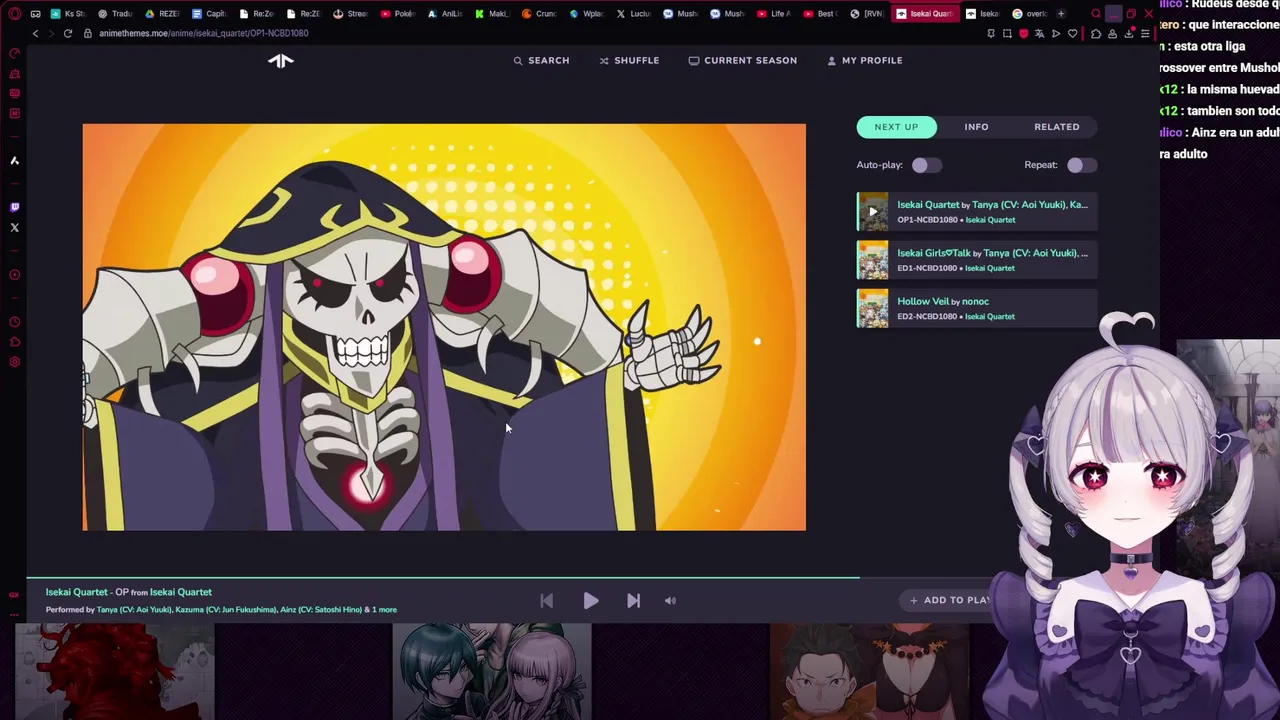Open GX Cleaner sidebar icon

[14, 74]
